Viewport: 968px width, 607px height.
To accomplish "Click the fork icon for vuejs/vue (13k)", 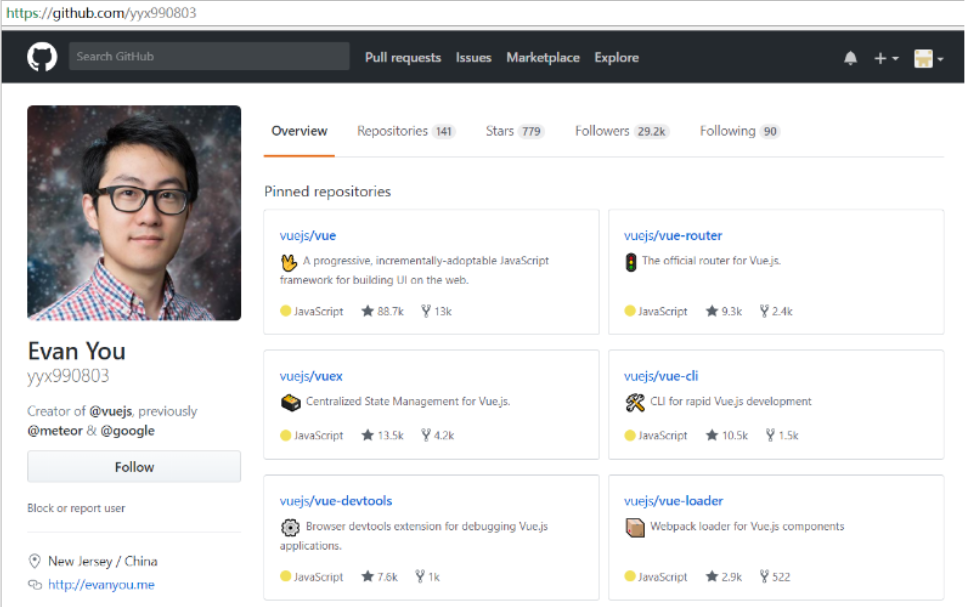I will (x=425, y=311).
